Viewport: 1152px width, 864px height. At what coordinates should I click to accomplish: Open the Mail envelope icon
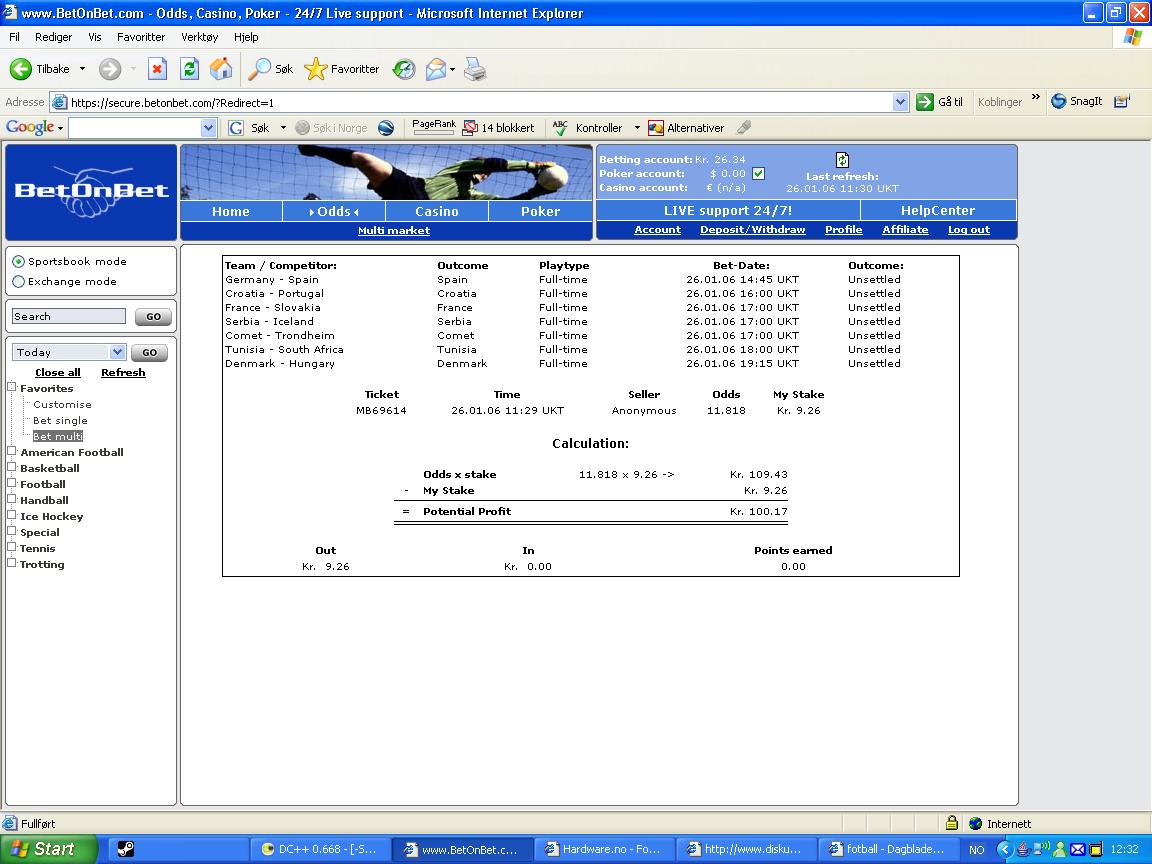pyautogui.click(x=436, y=69)
